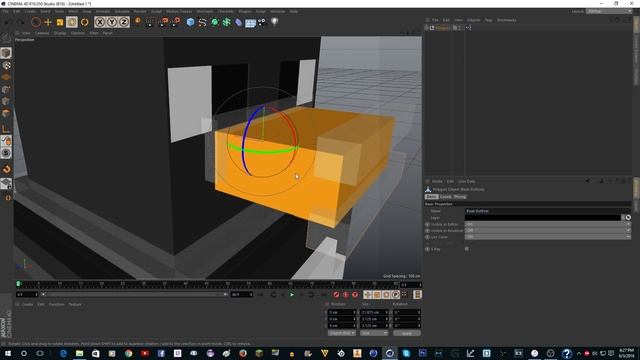Click the Windows Start button
Viewport: 640px width, 360px height.
(x=8, y=353)
